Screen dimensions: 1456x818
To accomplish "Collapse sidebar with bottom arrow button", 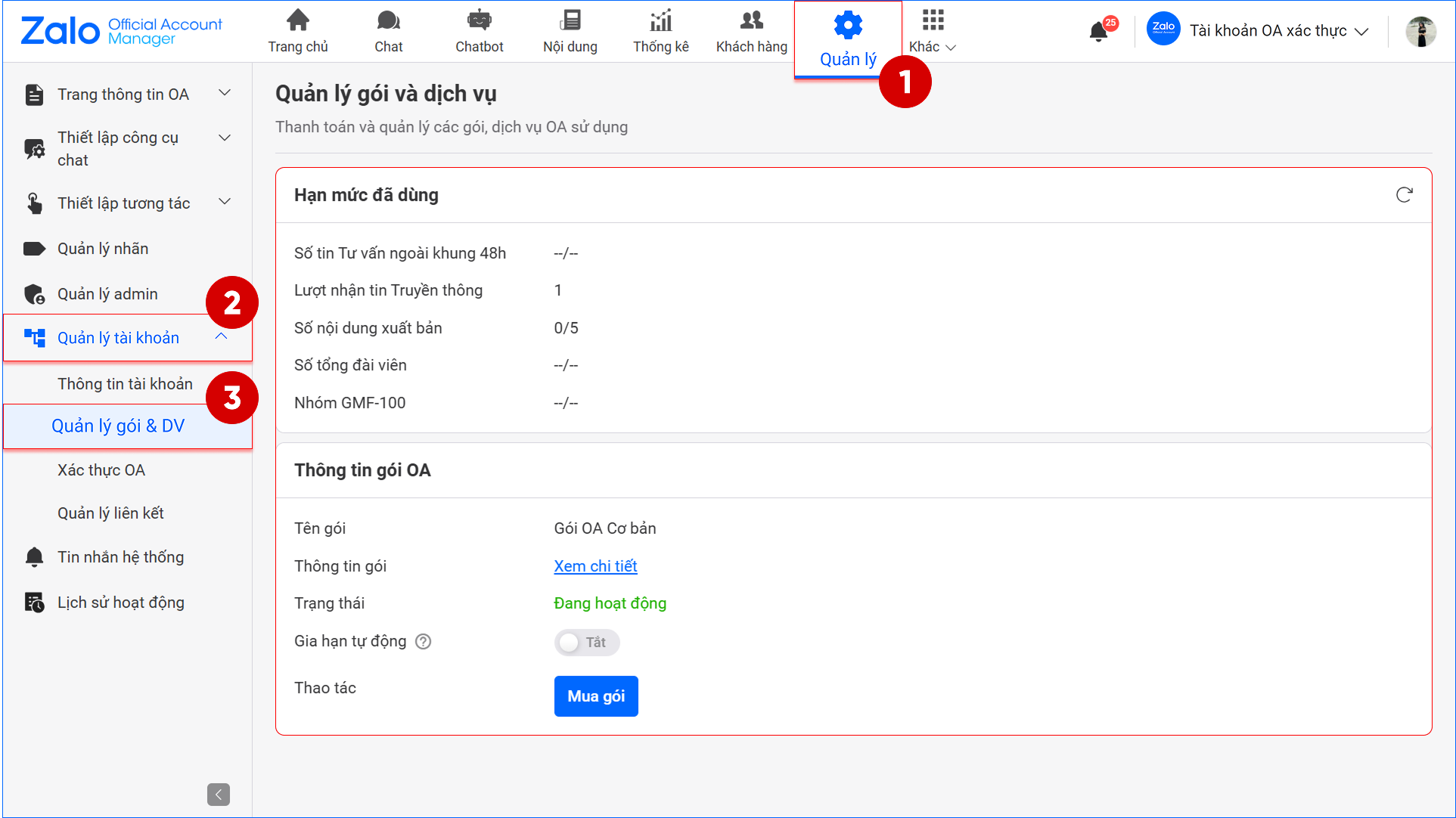I will [218, 795].
